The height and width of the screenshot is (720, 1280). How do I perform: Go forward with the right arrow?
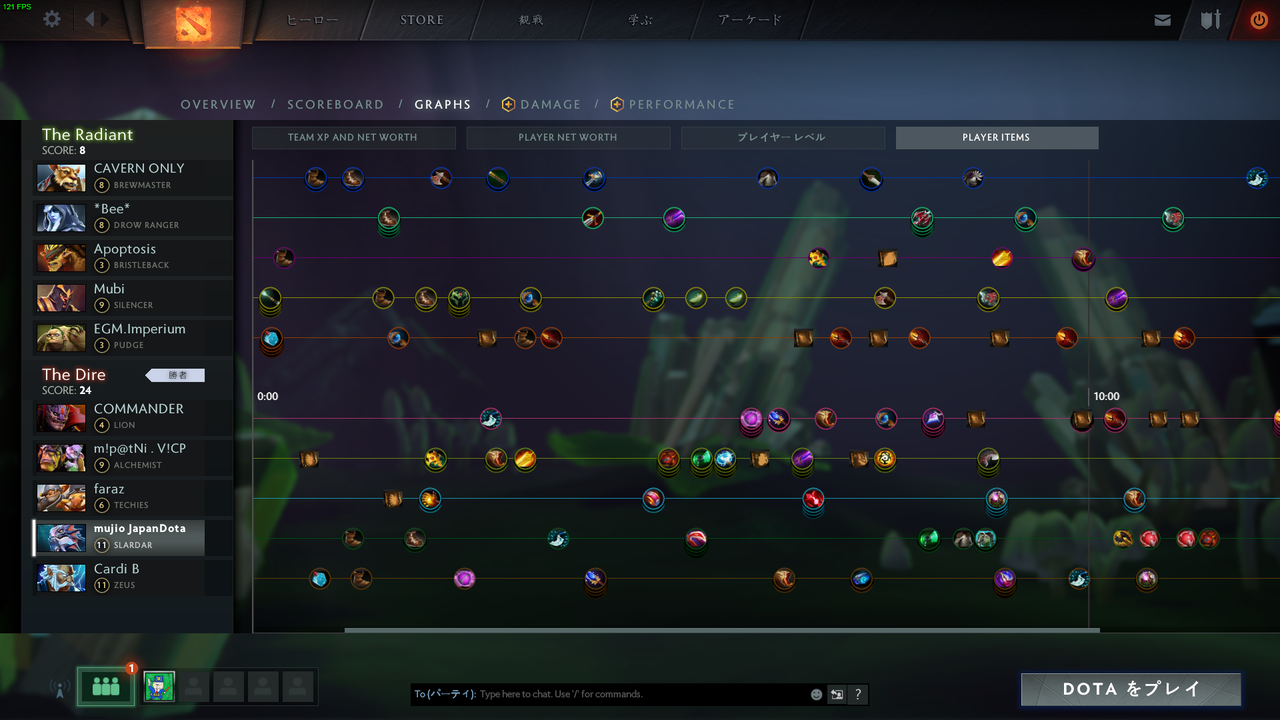click(106, 19)
